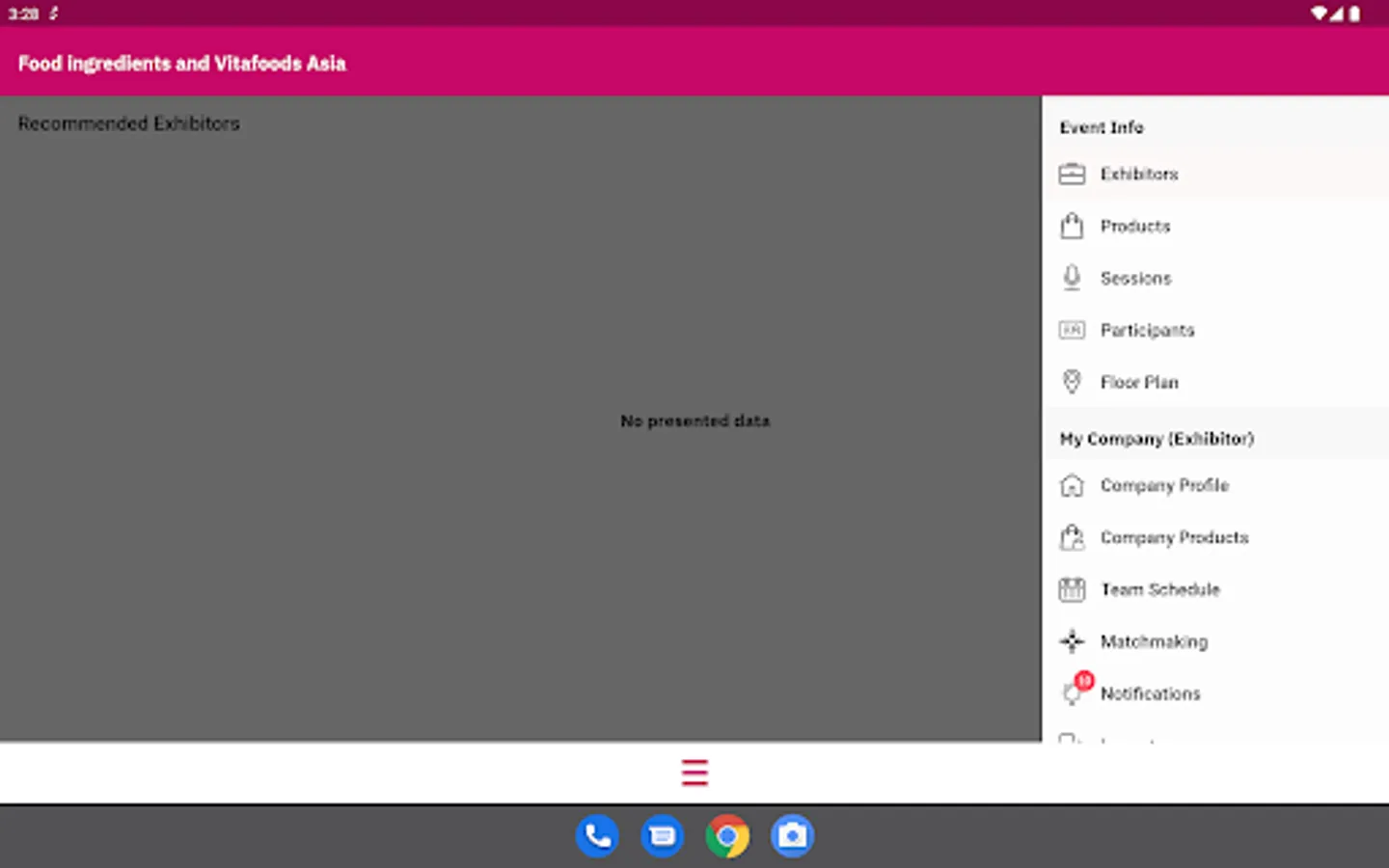Click the Participants badge icon
This screenshot has height=868, width=1389.
click(x=1072, y=330)
